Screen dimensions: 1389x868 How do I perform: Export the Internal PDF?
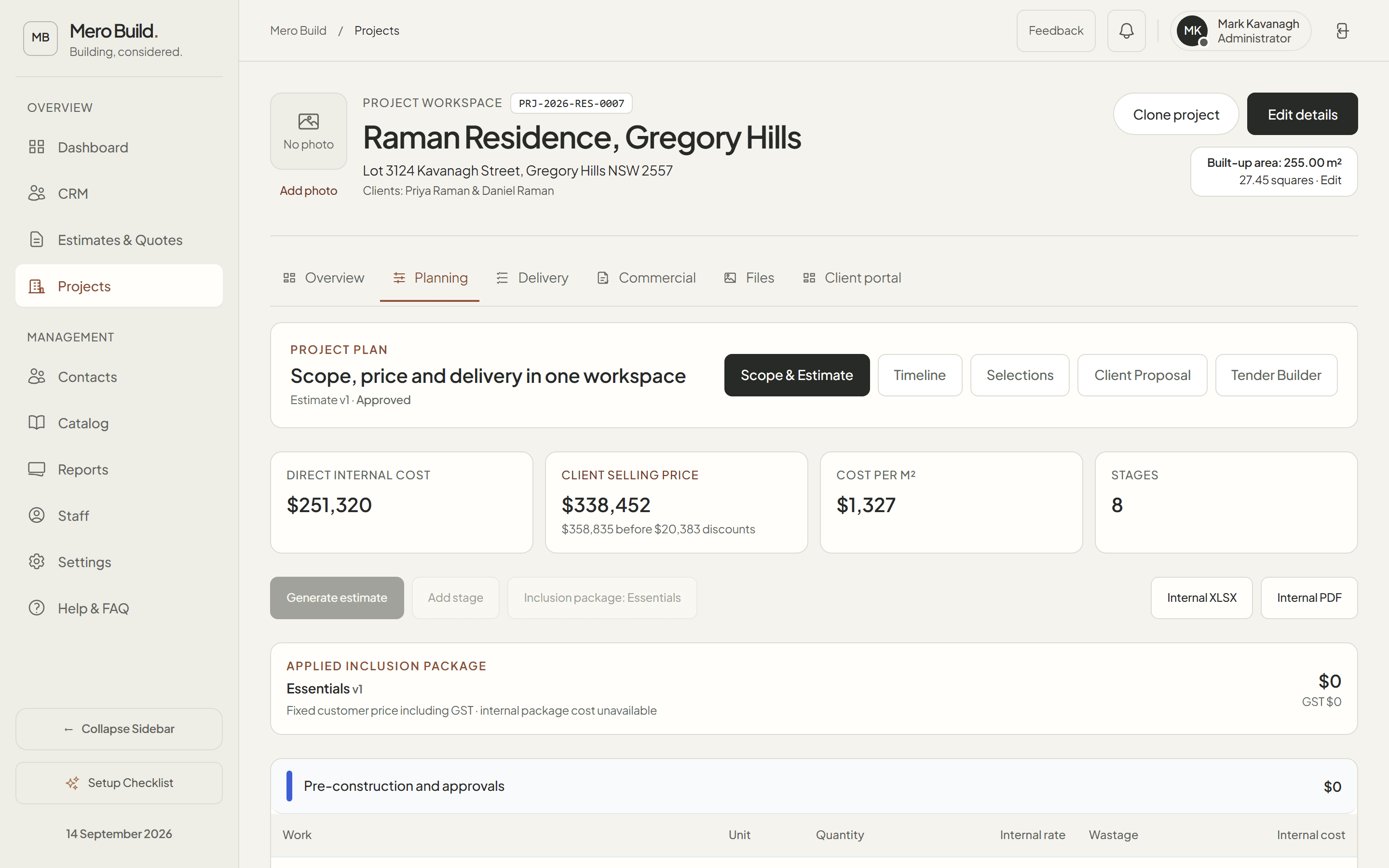(1308, 597)
